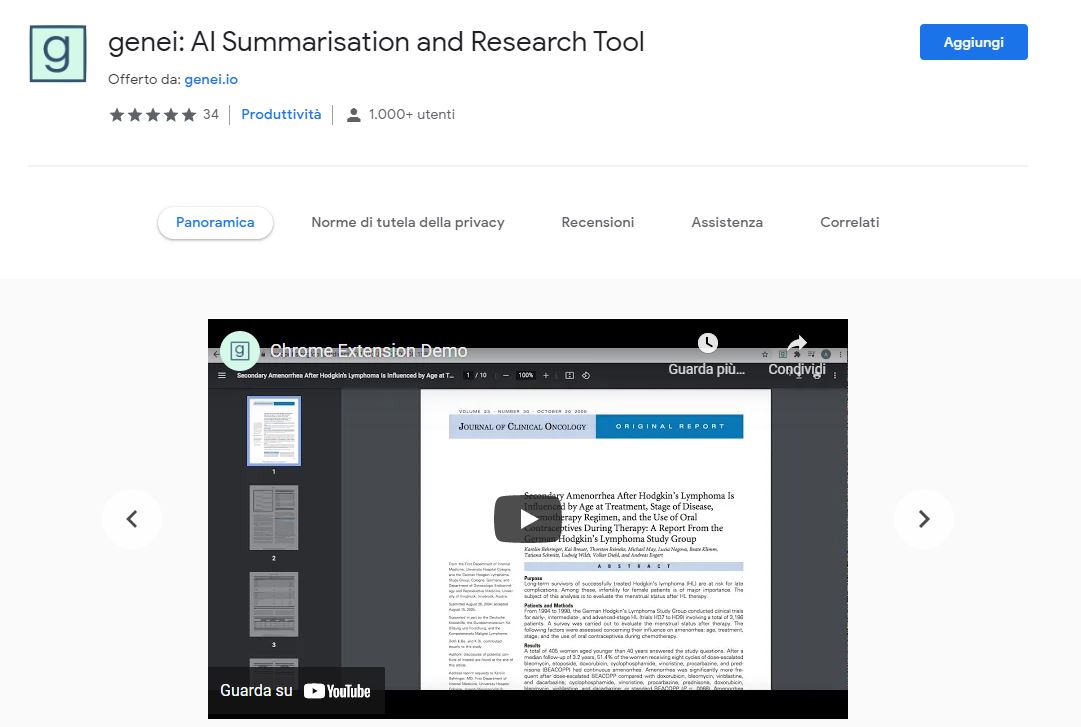Add the extension with the Aggiungi button
Viewport: 1081px width, 727px height.
point(973,42)
